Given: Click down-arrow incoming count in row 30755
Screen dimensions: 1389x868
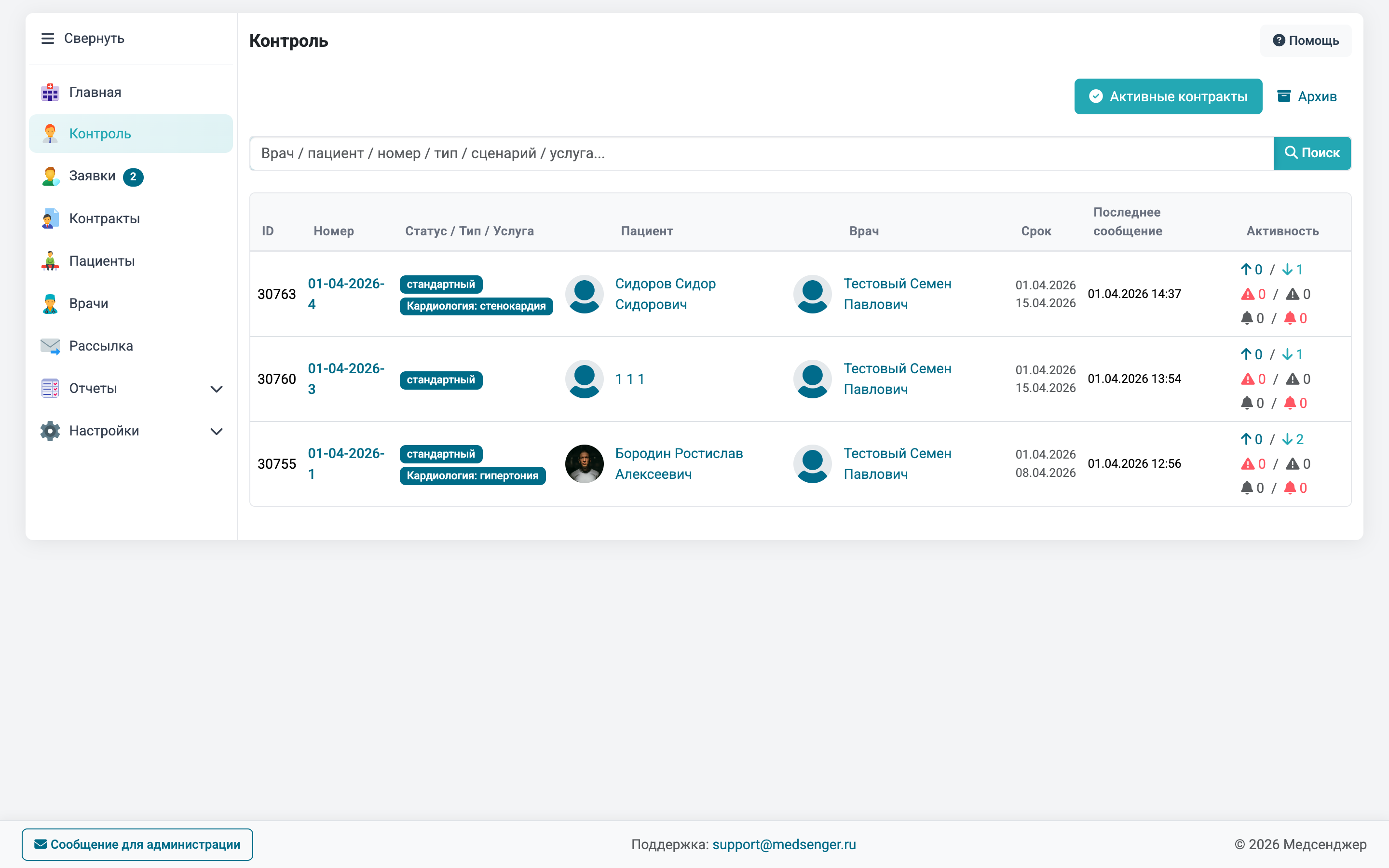Looking at the screenshot, I should tap(1293, 440).
